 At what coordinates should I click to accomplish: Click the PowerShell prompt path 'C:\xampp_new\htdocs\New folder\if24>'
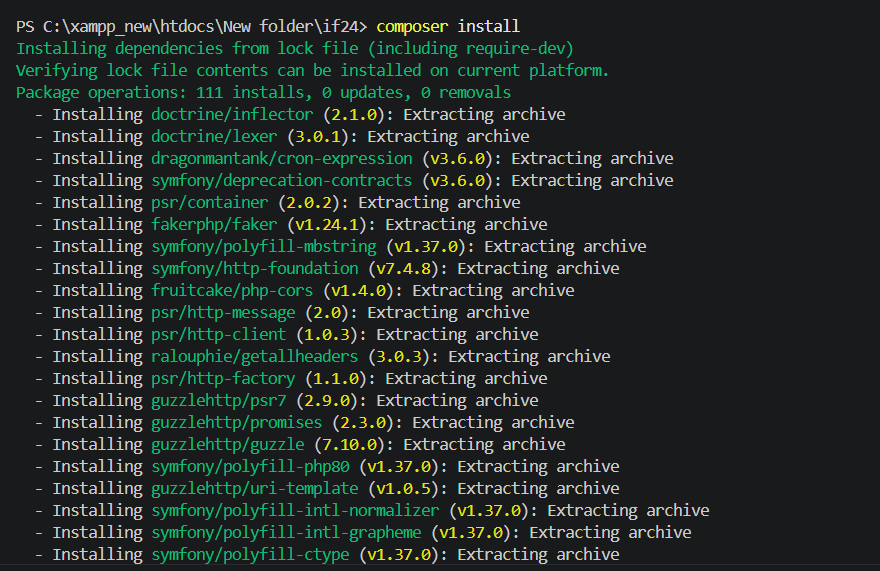pos(205,26)
